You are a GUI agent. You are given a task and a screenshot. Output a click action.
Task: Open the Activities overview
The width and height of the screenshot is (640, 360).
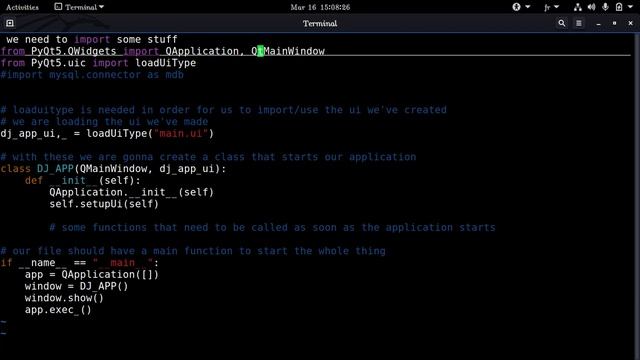[22, 7]
